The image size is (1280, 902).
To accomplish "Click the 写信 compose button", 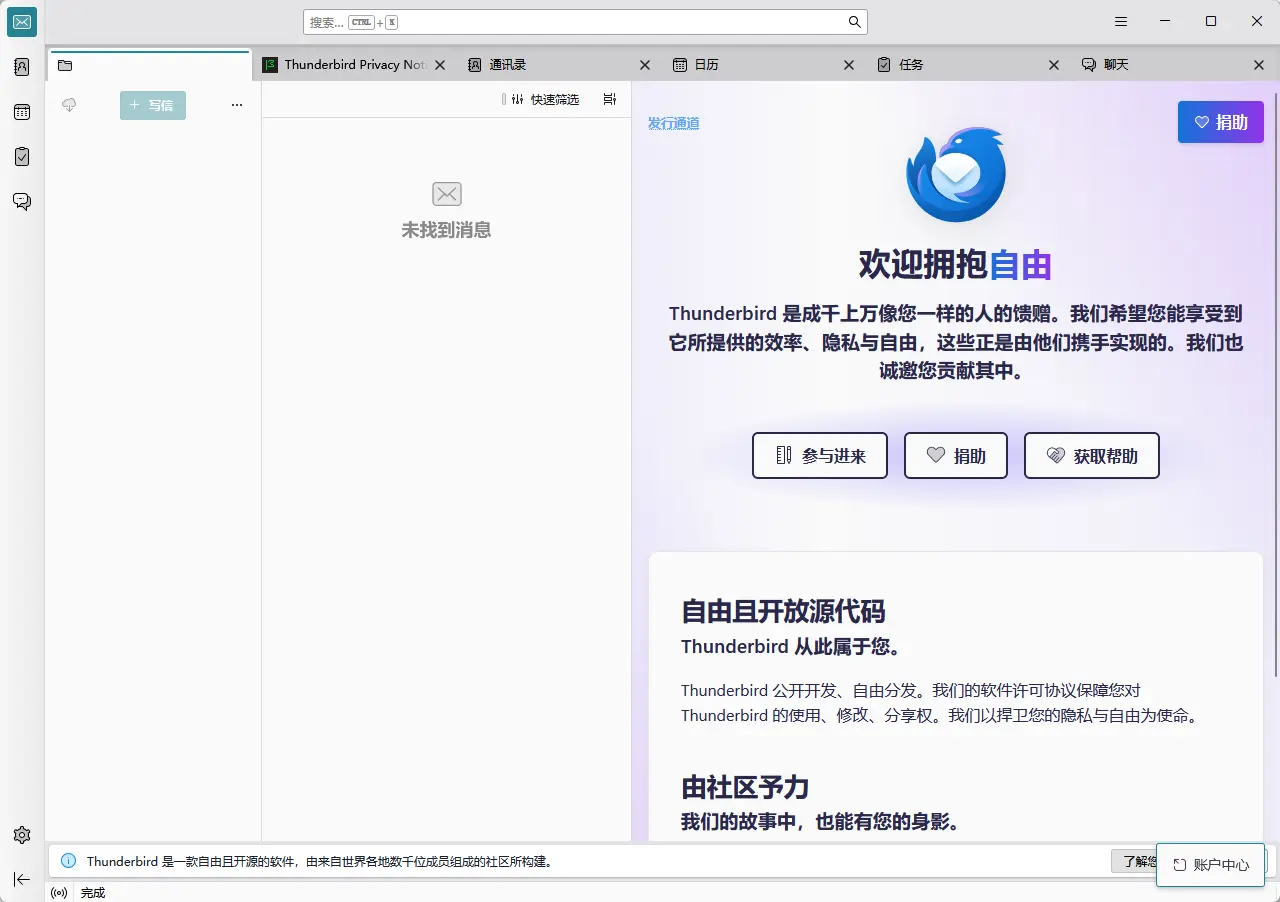I will pyautogui.click(x=153, y=105).
